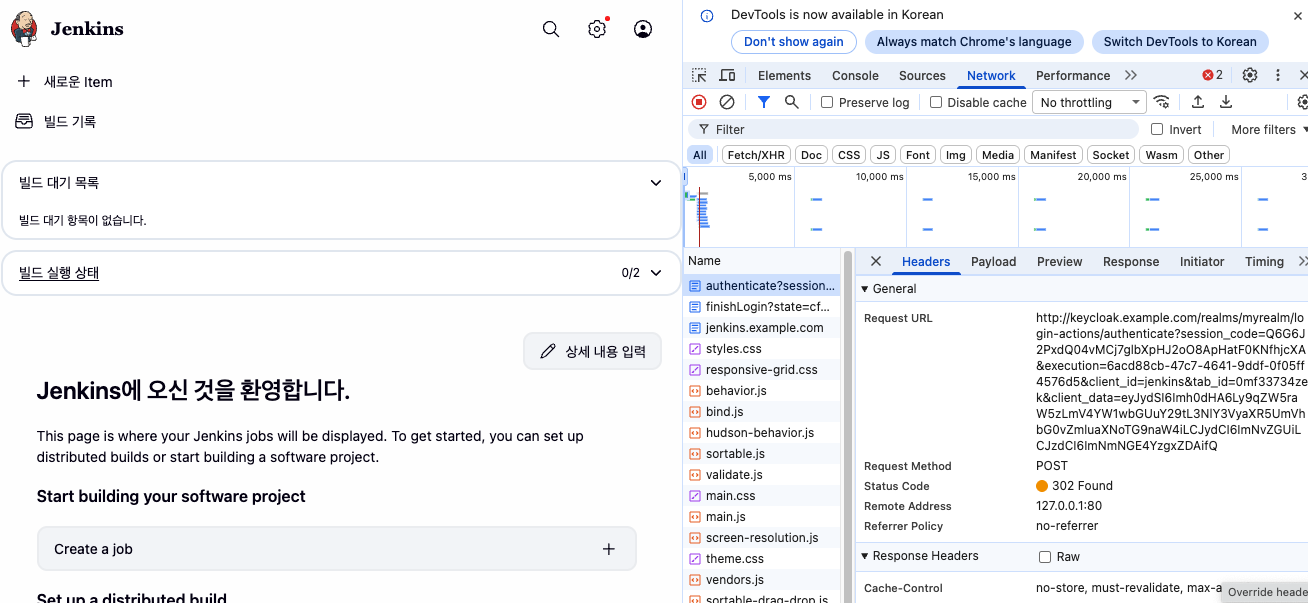The height and width of the screenshot is (603, 1308).
Task: Open the user account avatar icon
Action: 643,29
